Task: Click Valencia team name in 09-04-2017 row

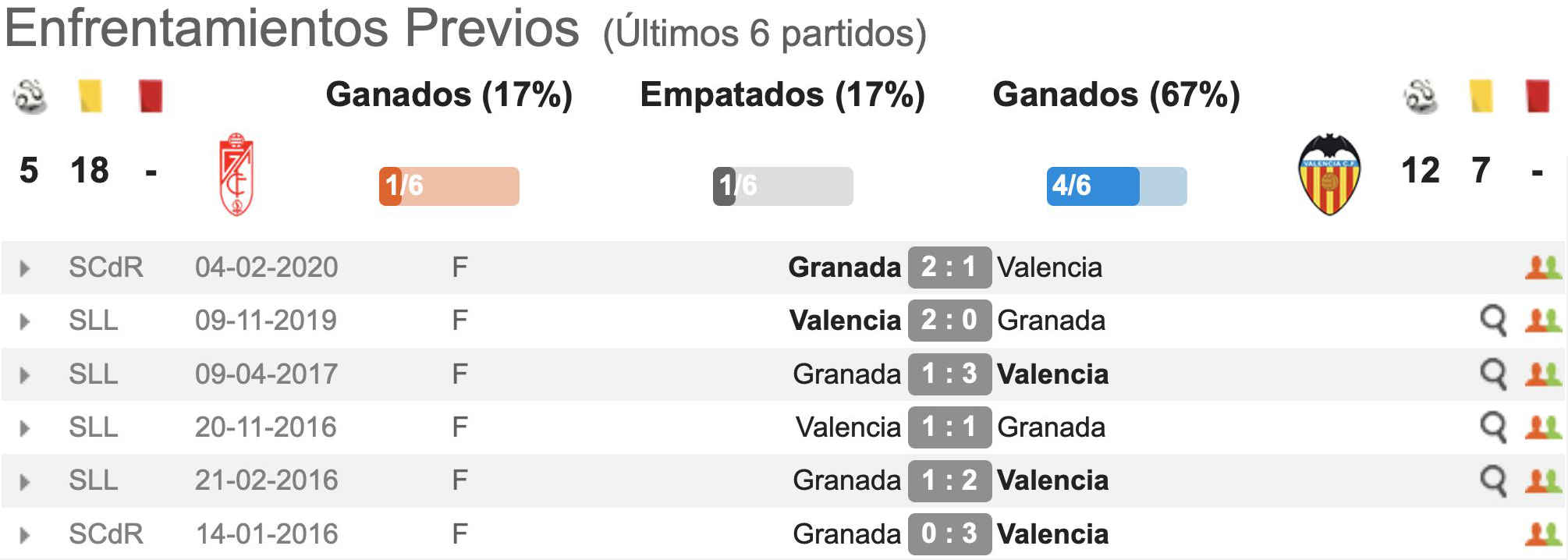Action: (x=1052, y=374)
